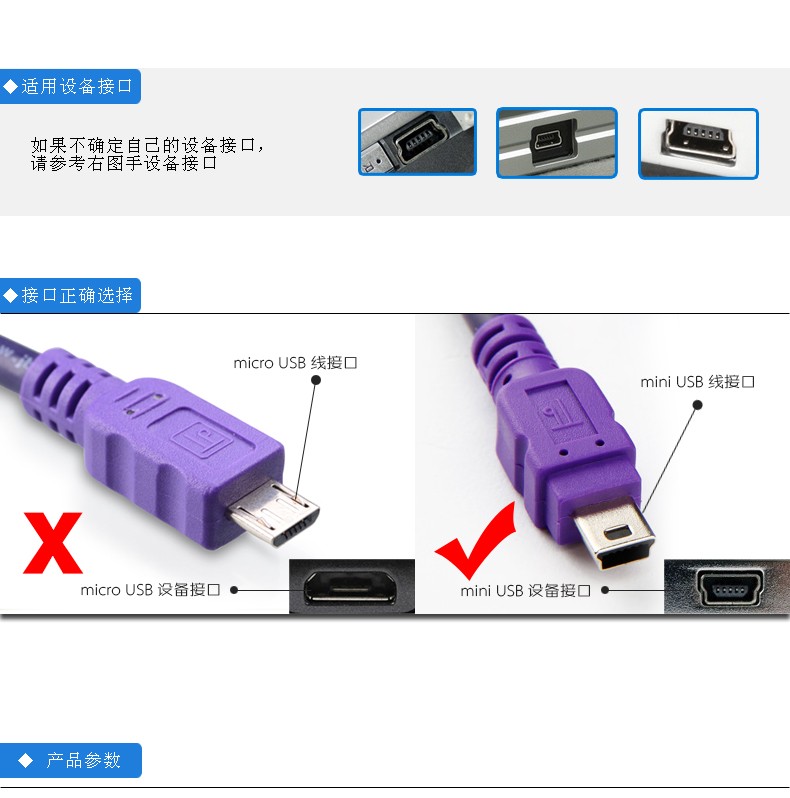Click the micro USB 设备接口 label
The image size is (790, 798).
point(150,590)
